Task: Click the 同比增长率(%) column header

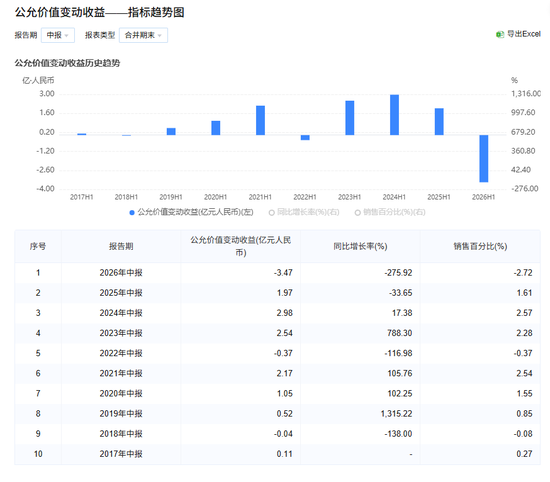Action: coord(360,246)
